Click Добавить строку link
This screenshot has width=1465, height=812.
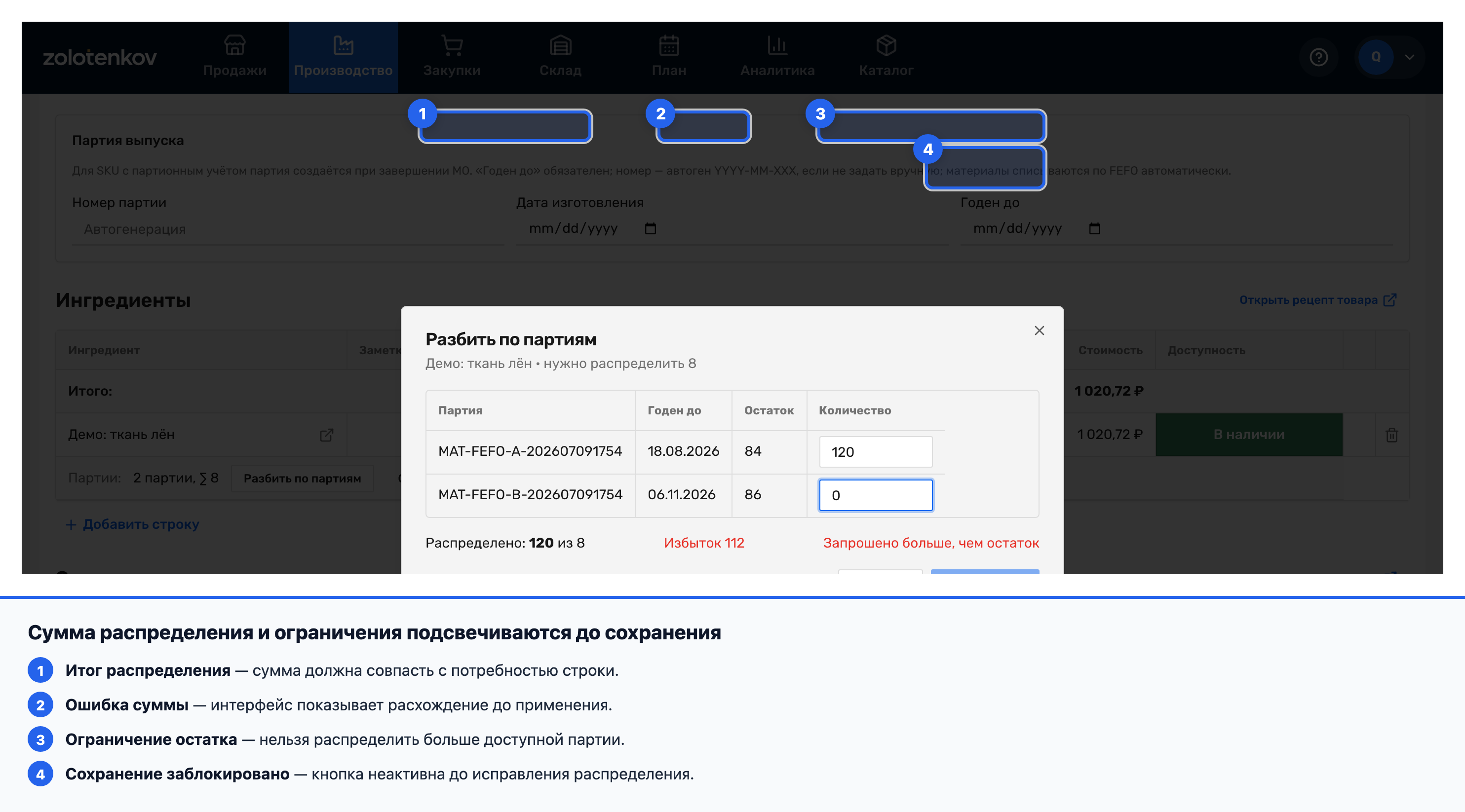132,524
